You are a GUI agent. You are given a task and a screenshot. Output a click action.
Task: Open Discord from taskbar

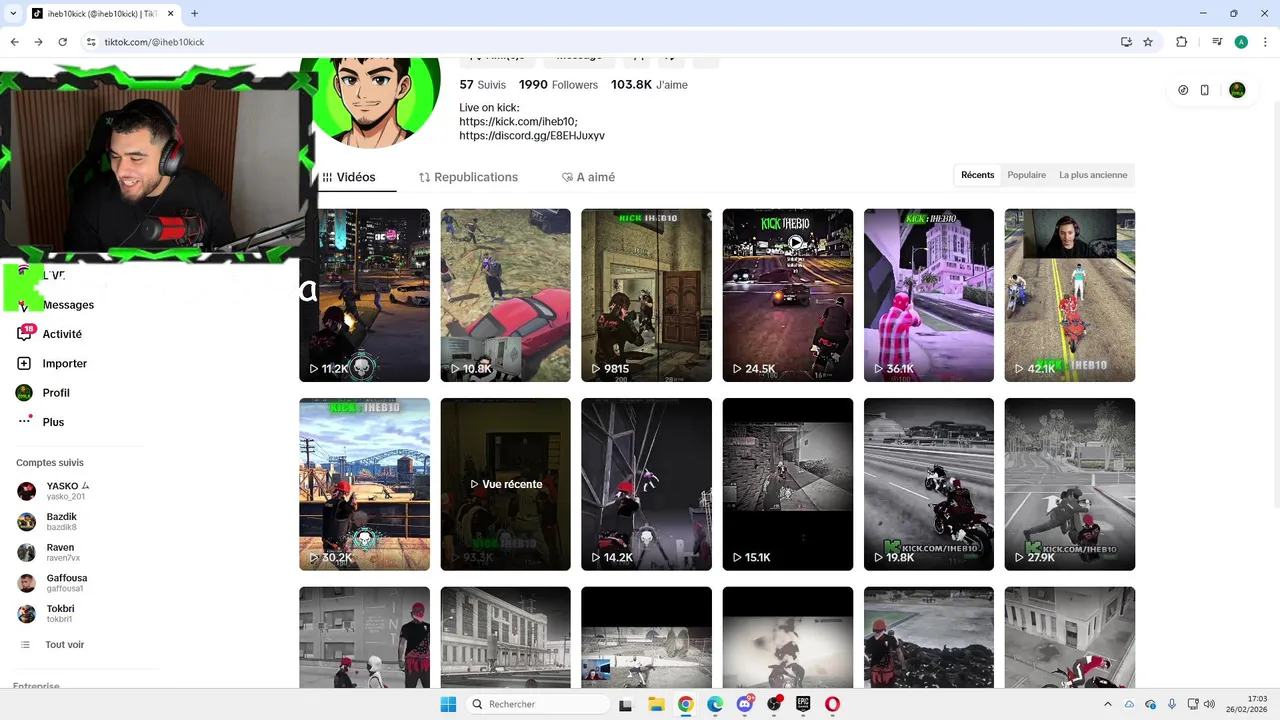744,704
